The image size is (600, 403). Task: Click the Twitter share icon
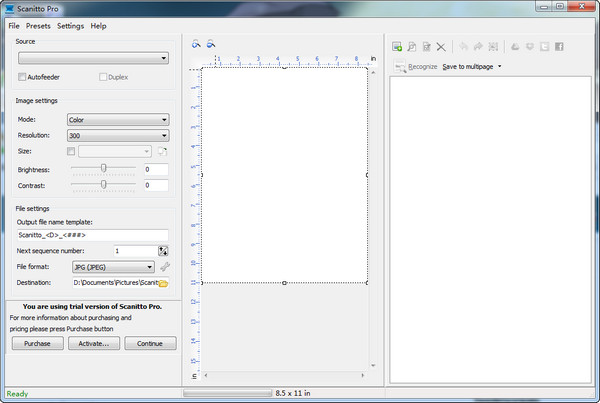[545, 47]
